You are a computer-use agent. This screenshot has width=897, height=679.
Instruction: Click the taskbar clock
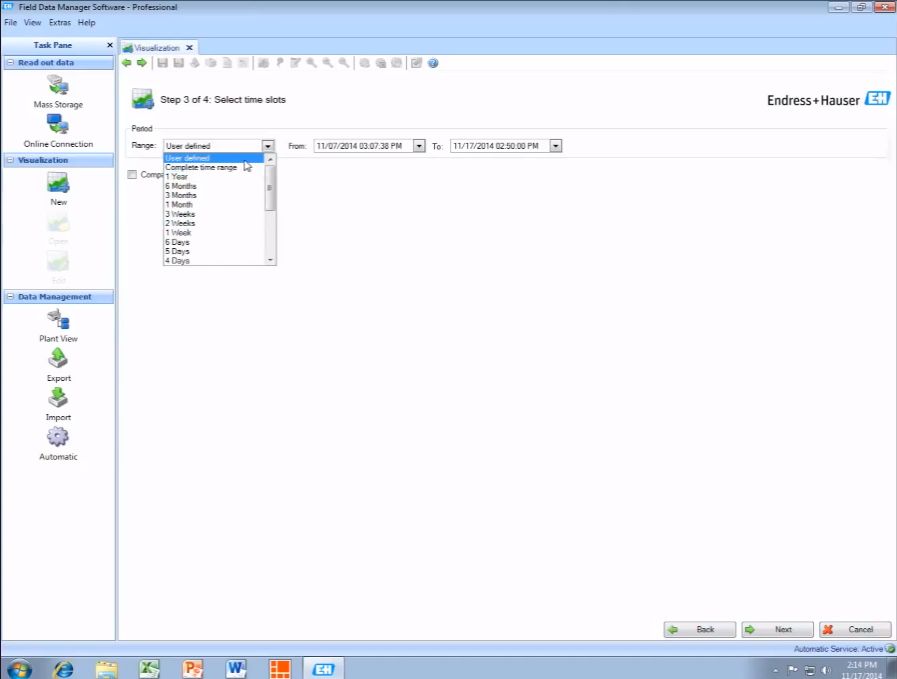(x=862, y=670)
